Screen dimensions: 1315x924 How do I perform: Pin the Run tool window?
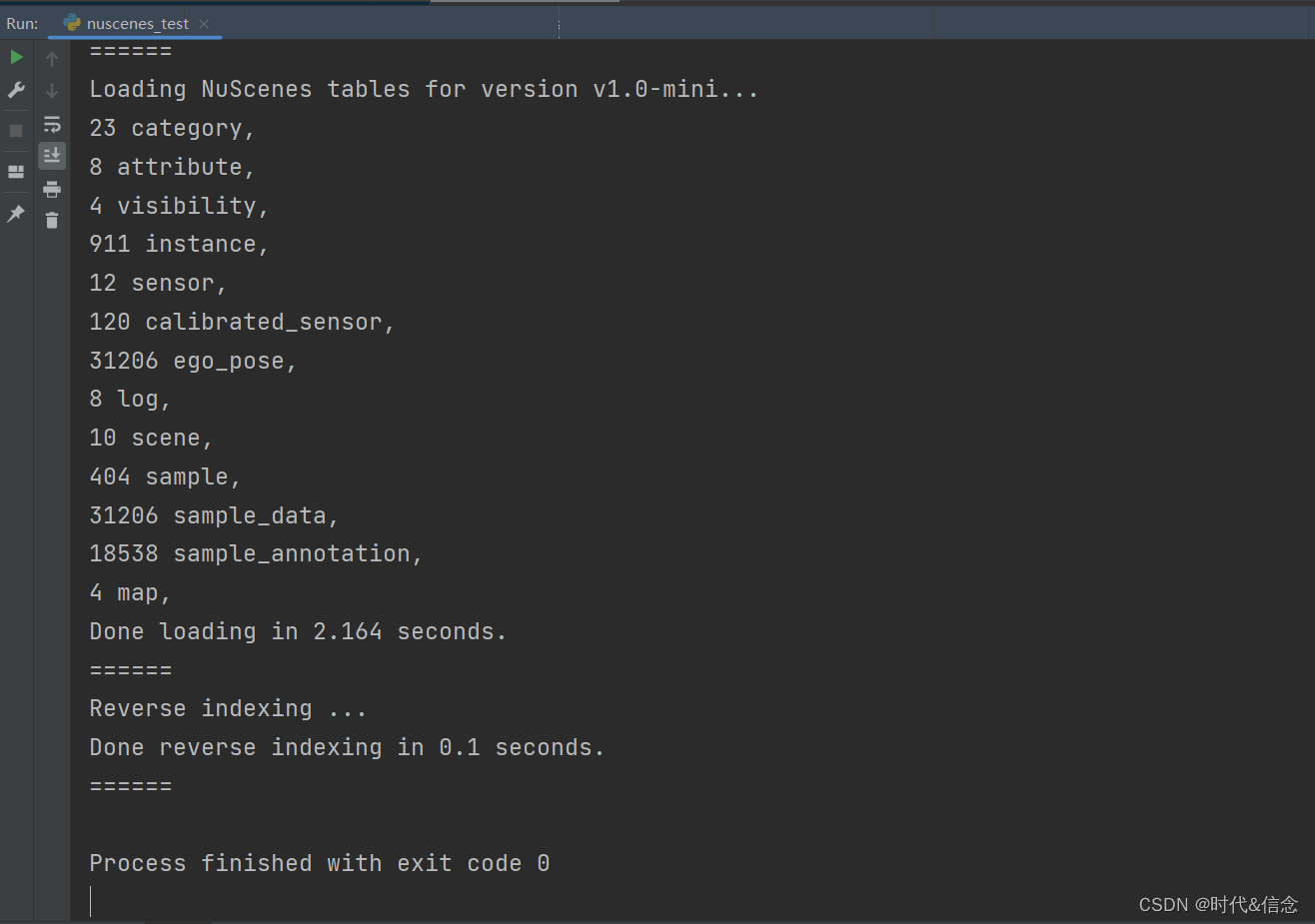pos(16,213)
